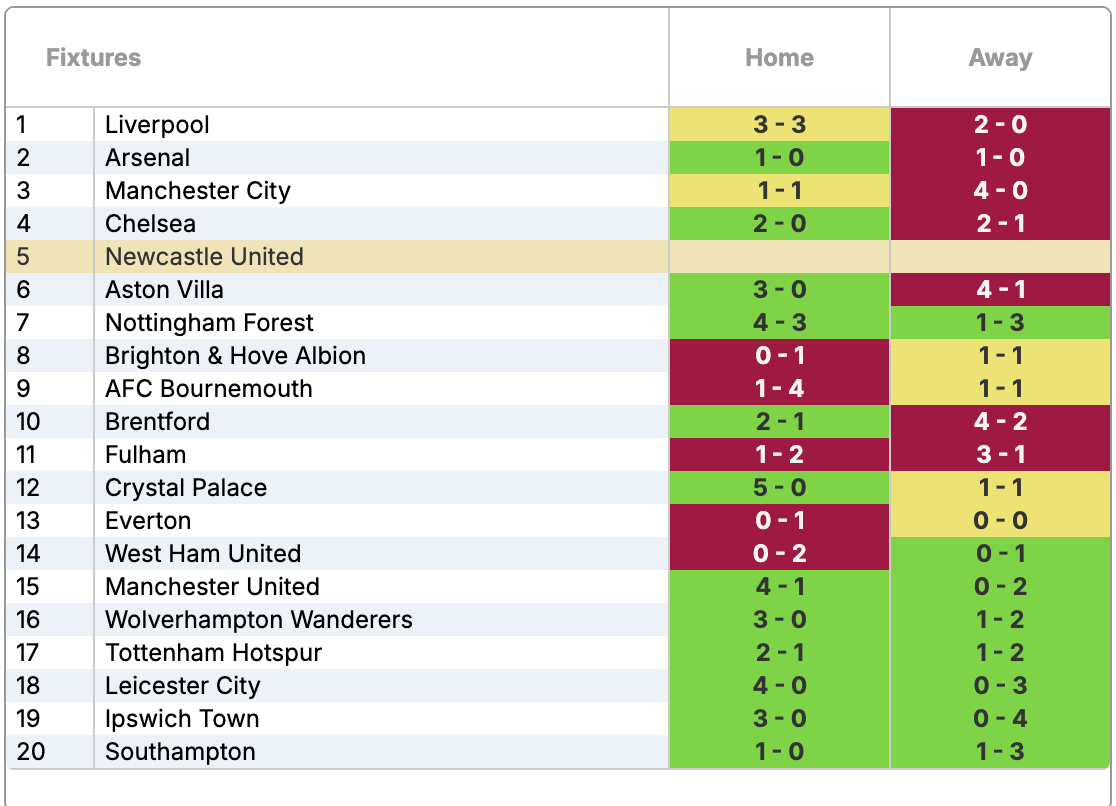Click the Fixtures column header
This screenshot has width=1116, height=806.
coord(94,58)
